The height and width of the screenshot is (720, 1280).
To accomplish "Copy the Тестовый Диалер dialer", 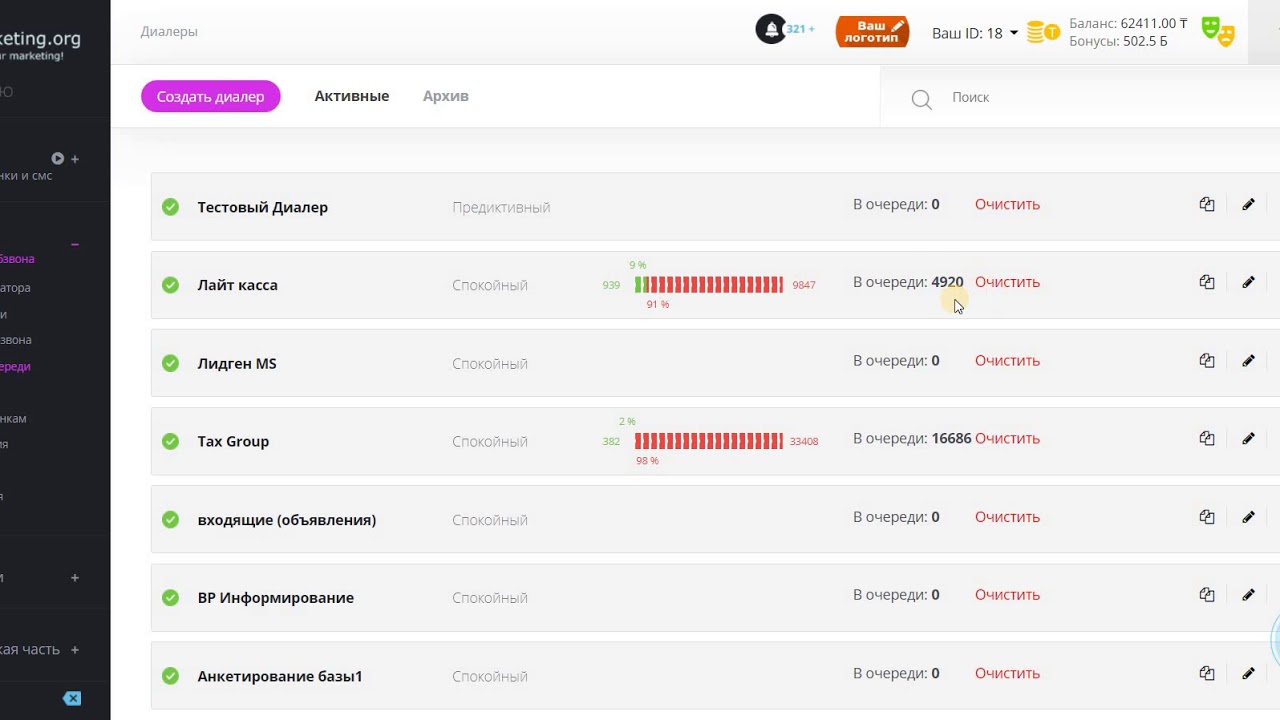I will [1207, 204].
